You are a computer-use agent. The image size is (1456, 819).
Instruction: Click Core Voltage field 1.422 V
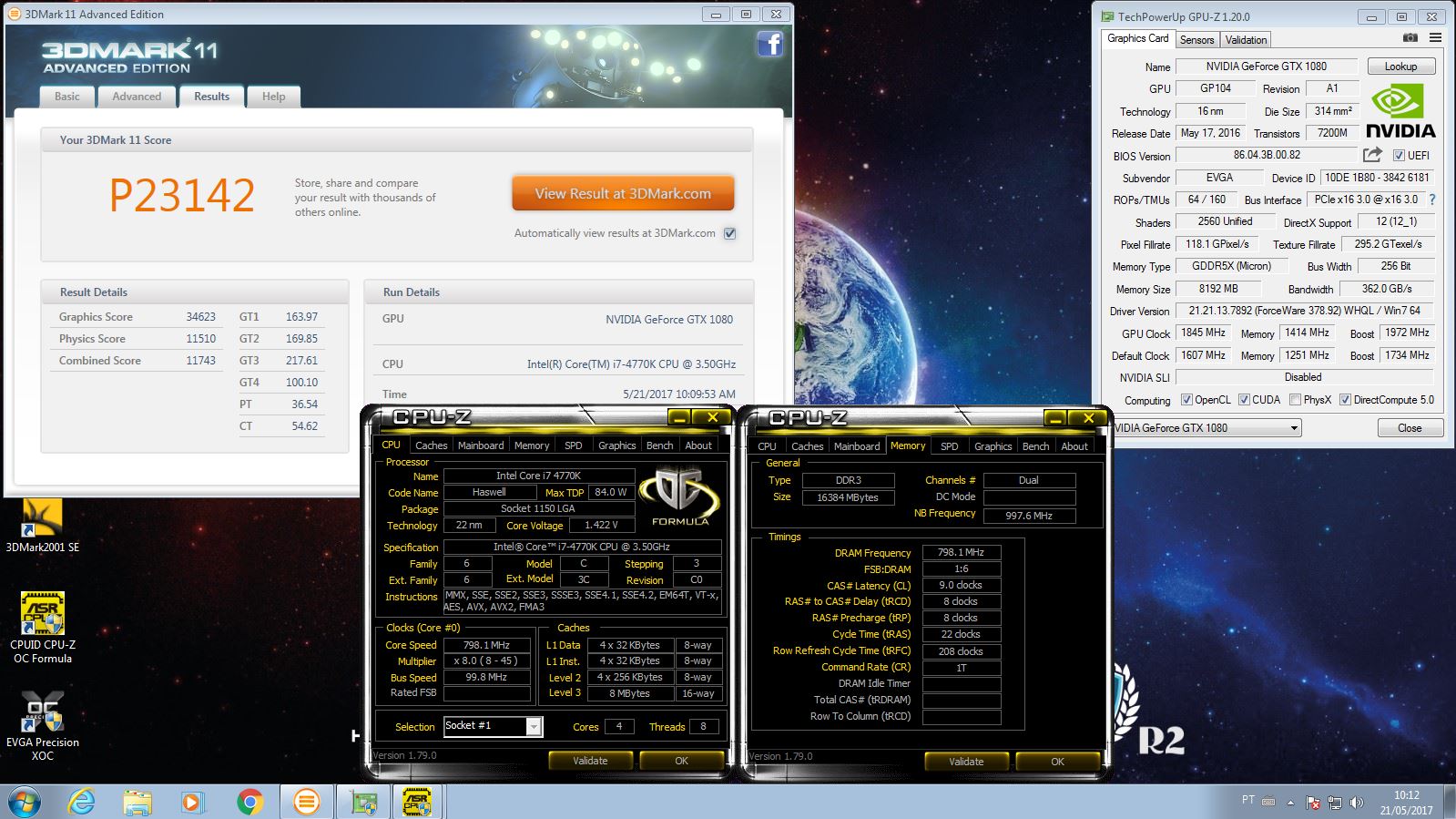[x=602, y=525]
